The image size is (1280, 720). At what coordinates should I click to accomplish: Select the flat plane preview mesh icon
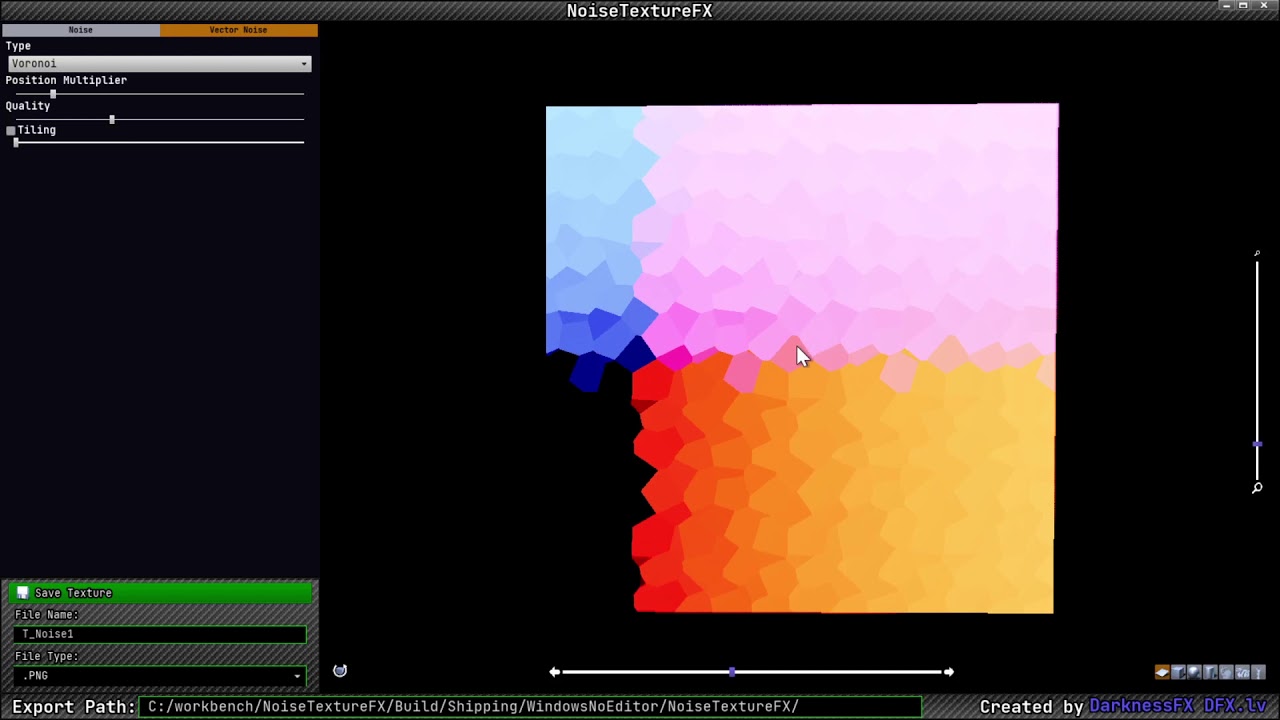click(1162, 672)
